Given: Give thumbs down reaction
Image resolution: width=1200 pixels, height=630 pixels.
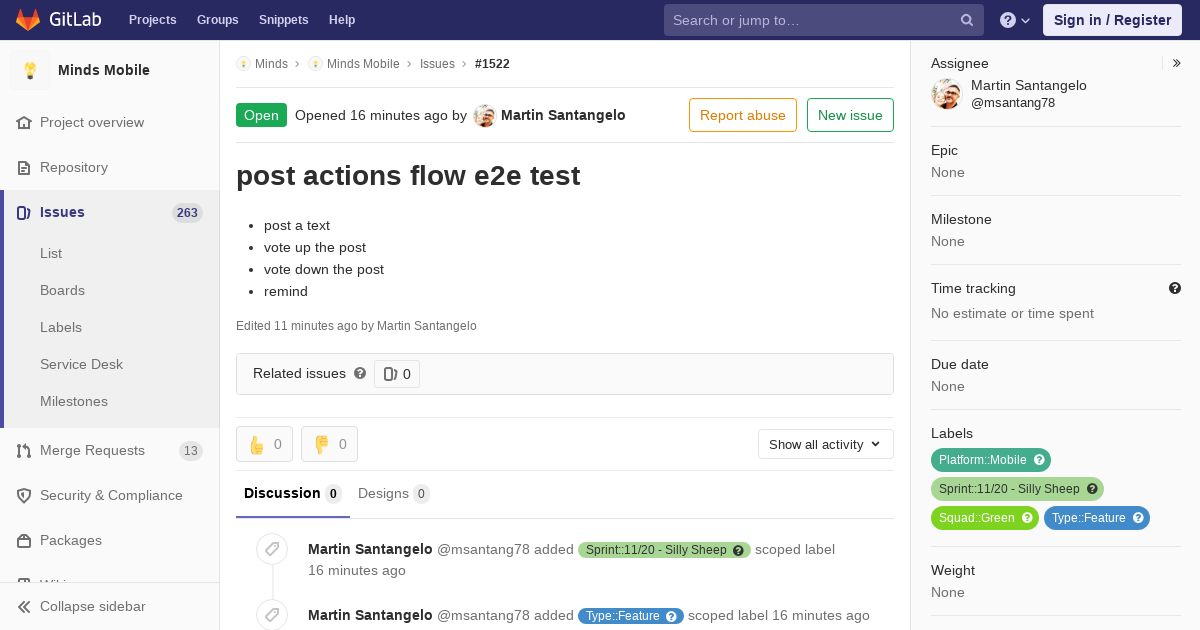Looking at the screenshot, I should (329, 444).
